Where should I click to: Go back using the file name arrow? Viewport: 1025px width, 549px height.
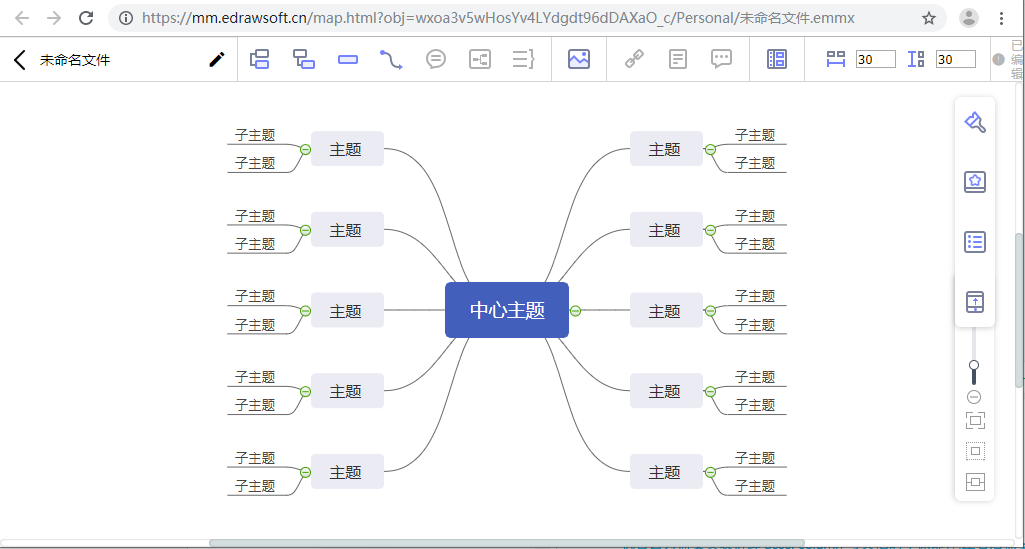pos(20,60)
